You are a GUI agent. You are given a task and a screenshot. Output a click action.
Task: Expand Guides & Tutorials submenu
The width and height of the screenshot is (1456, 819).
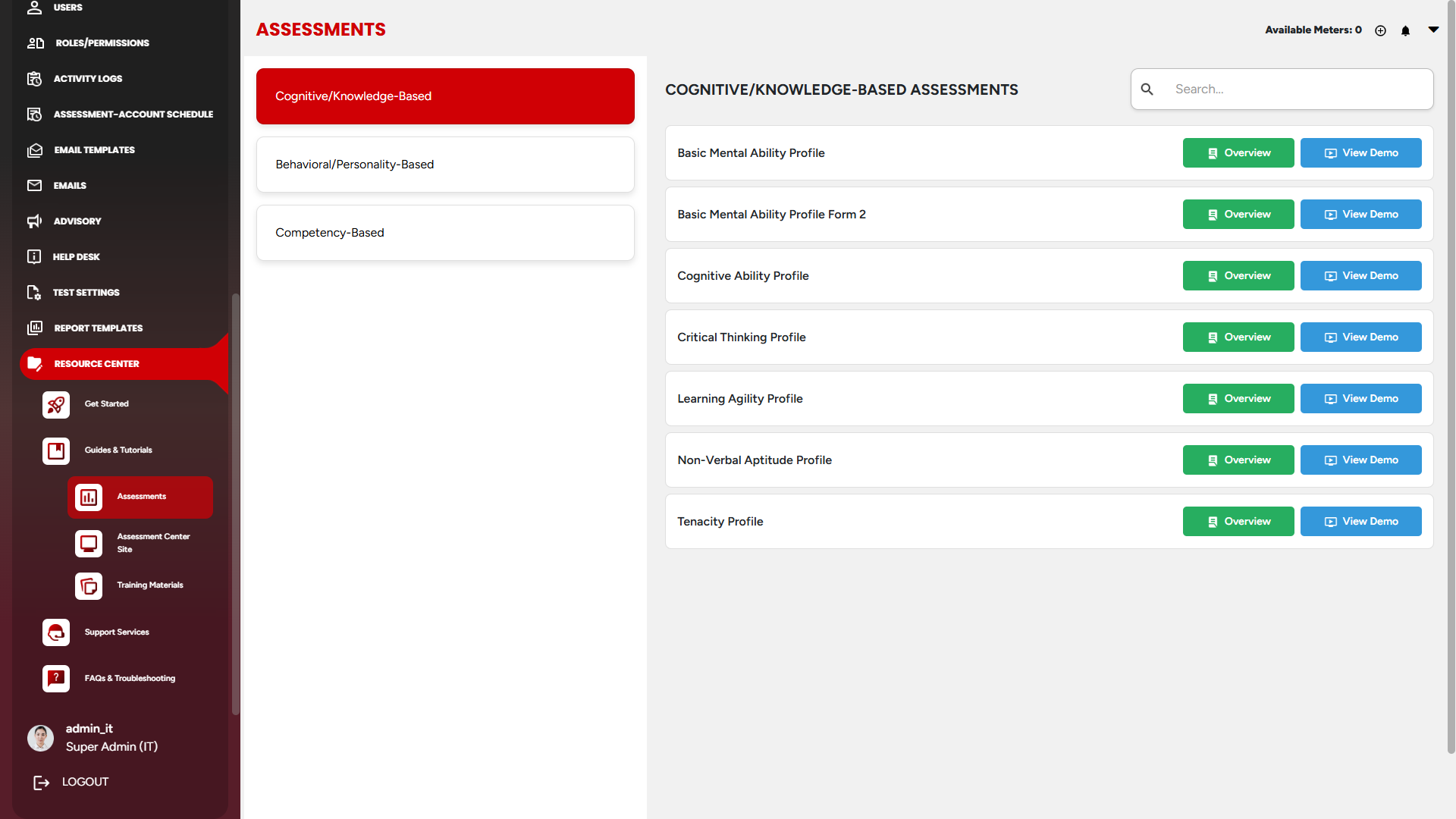pyautogui.click(x=118, y=450)
